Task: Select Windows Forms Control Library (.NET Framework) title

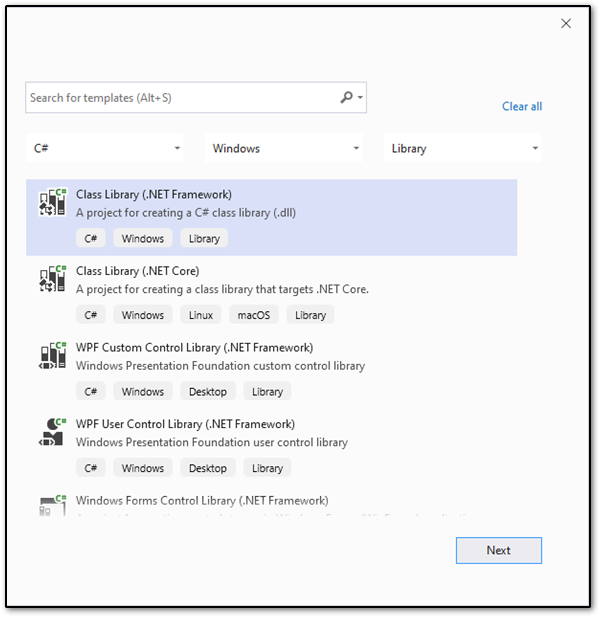Action: 202,501
